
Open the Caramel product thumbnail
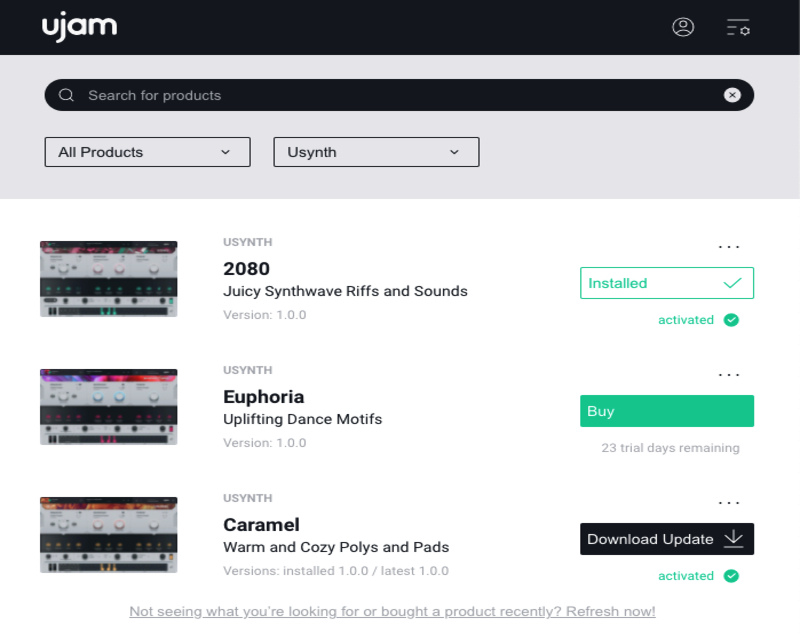point(109,535)
